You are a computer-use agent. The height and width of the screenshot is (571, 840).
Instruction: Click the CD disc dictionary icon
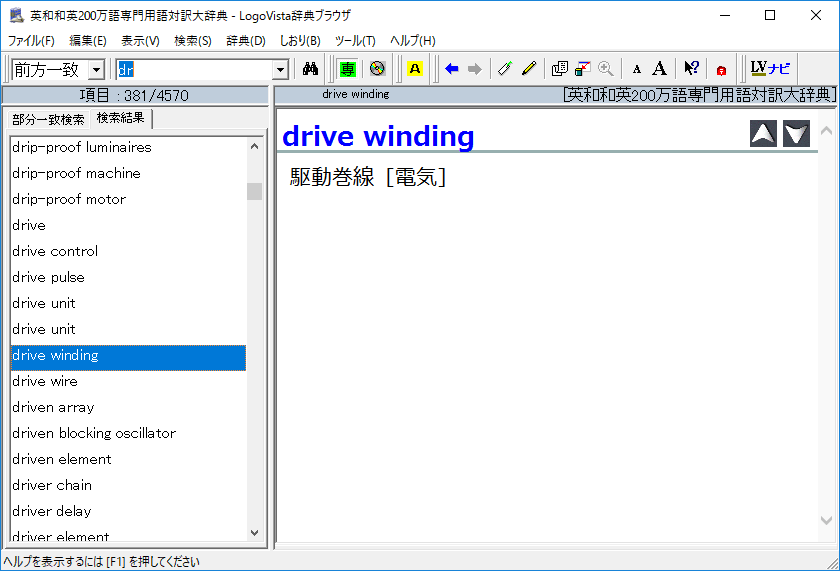click(x=377, y=69)
